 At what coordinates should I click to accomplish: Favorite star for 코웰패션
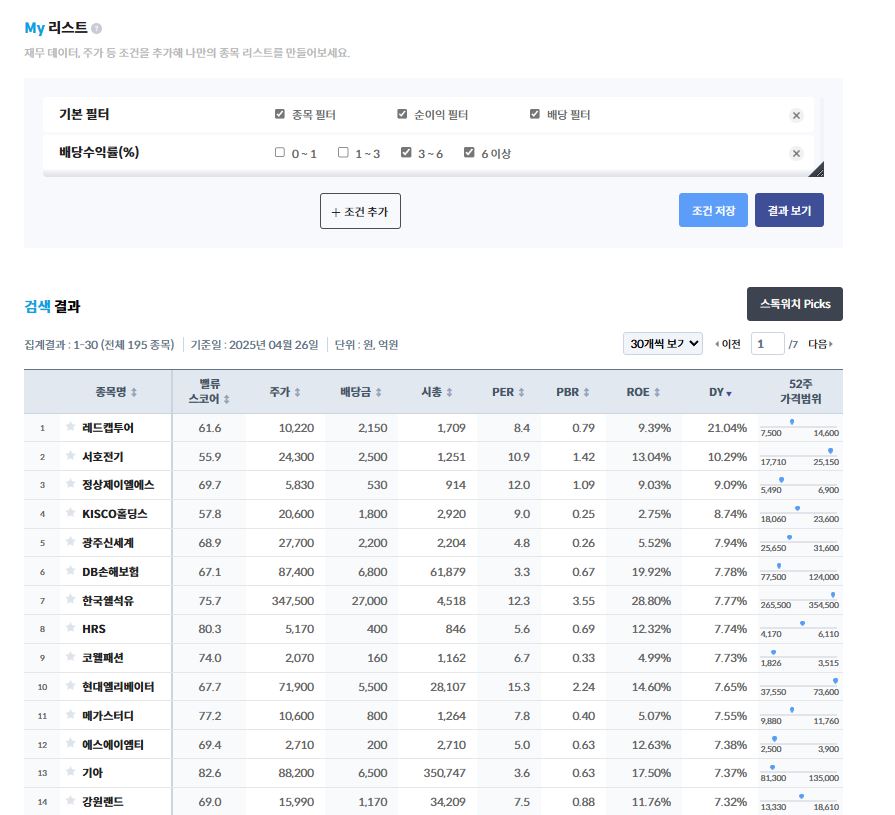(x=70, y=656)
